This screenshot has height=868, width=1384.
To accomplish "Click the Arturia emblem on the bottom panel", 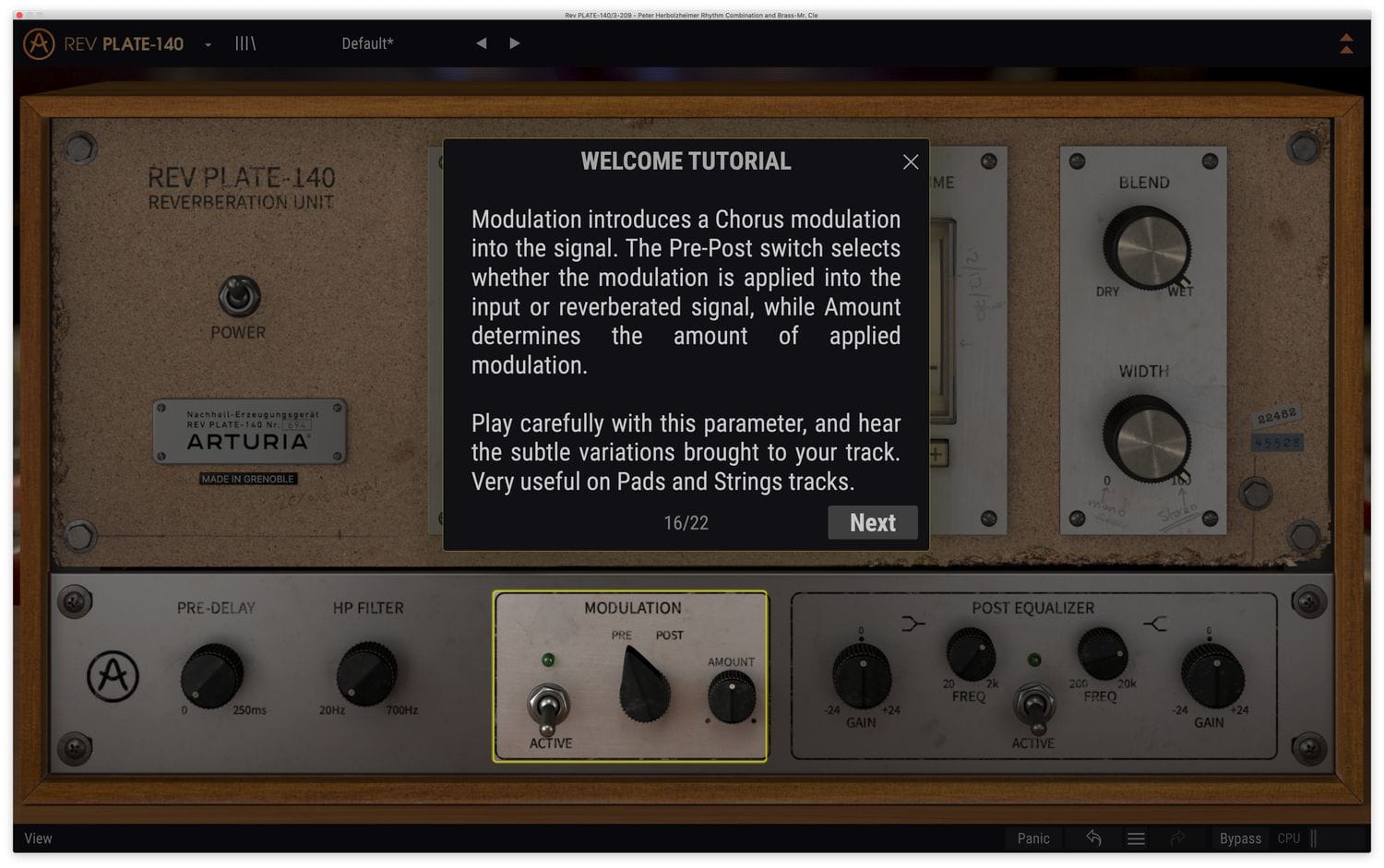I will [x=113, y=676].
